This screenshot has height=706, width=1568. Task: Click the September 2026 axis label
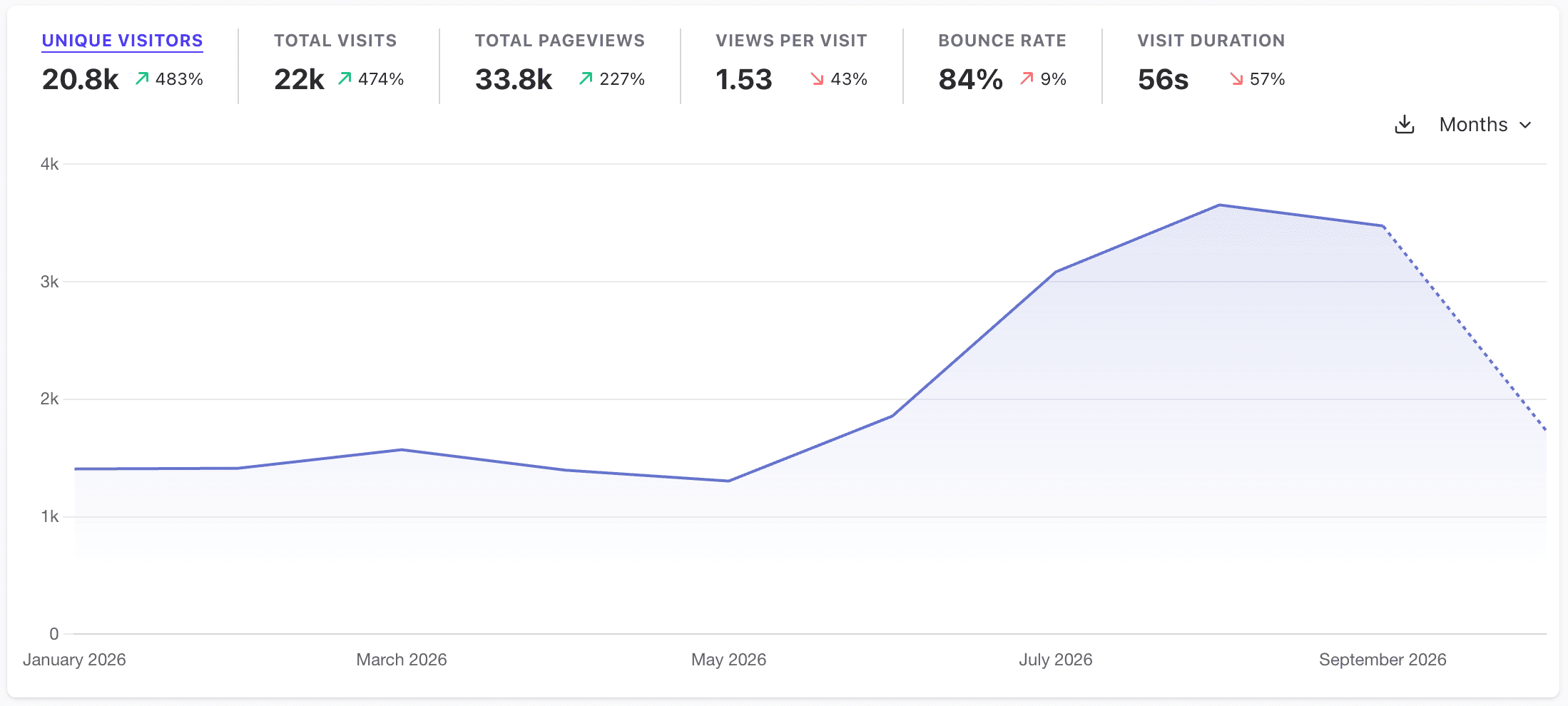point(1383,660)
